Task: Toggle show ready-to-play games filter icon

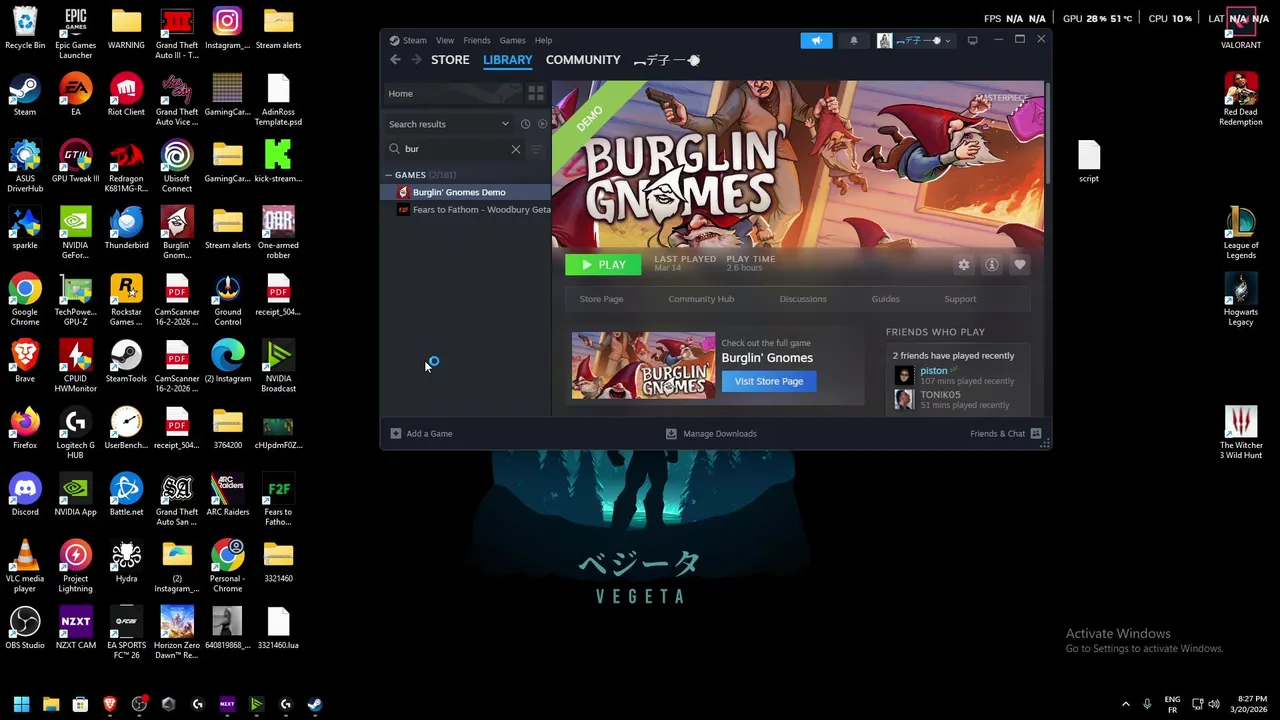Action: coord(542,124)
